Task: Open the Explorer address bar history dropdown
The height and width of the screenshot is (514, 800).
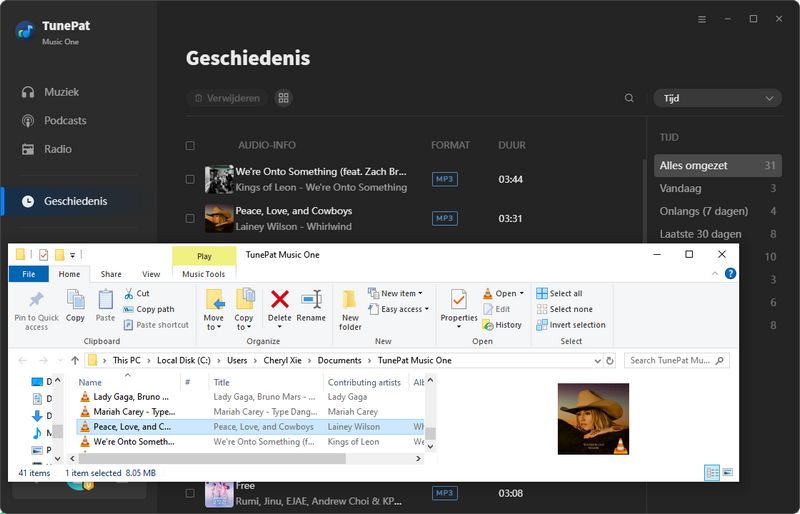Action: (x=597, y=361)
